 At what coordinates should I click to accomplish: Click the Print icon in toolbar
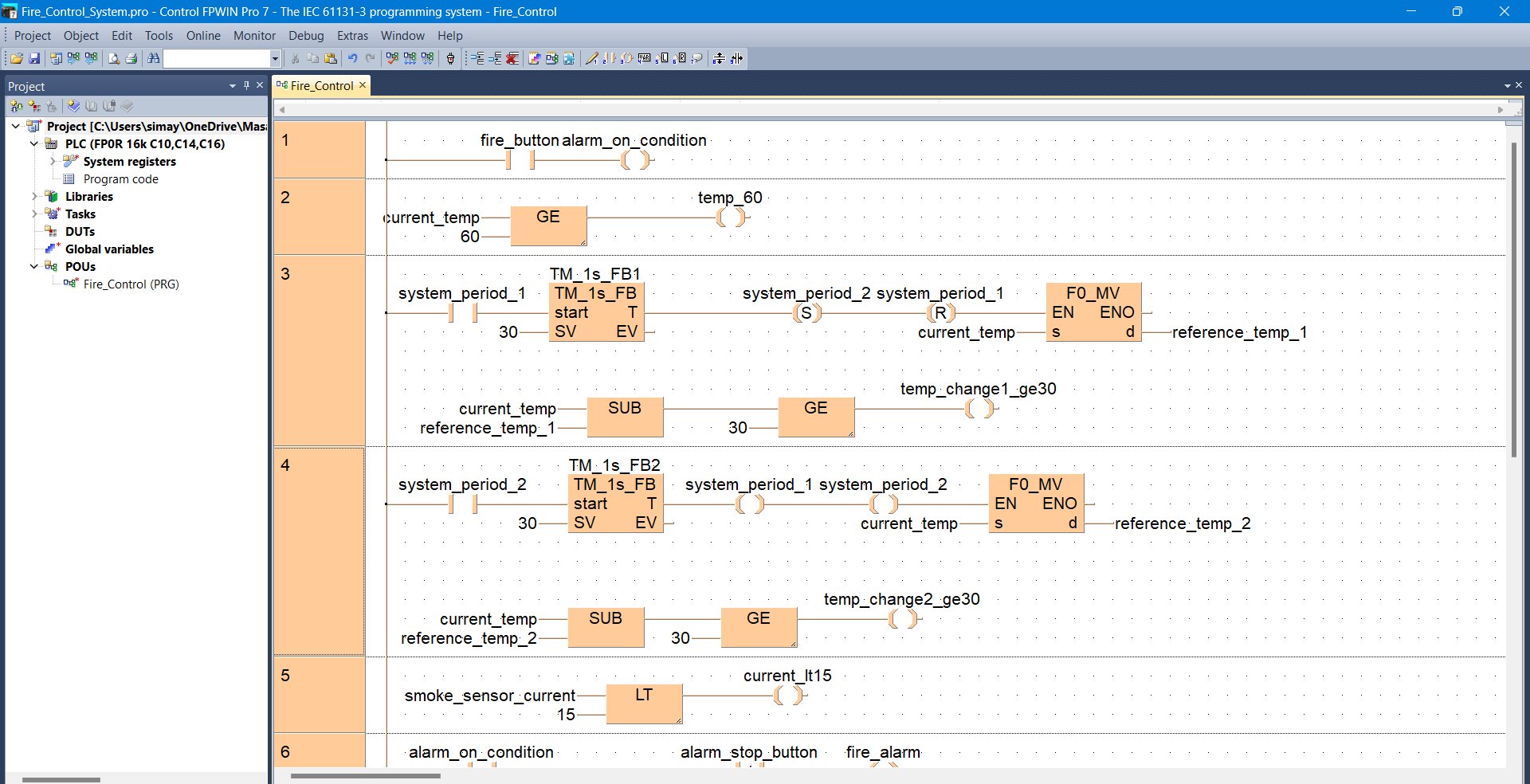(131, 58)
